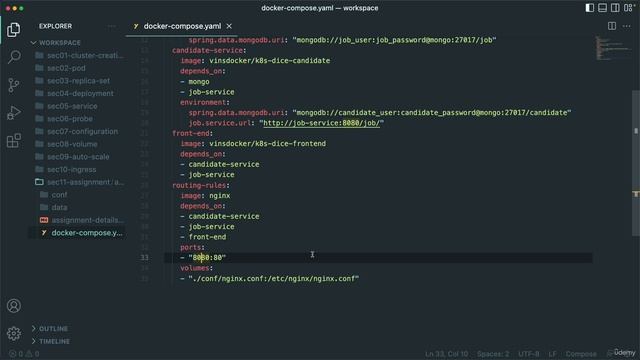The height and width of the screenshot is (360, 640).
Task: Click the EXPLORER panel title
Action: 56,26
